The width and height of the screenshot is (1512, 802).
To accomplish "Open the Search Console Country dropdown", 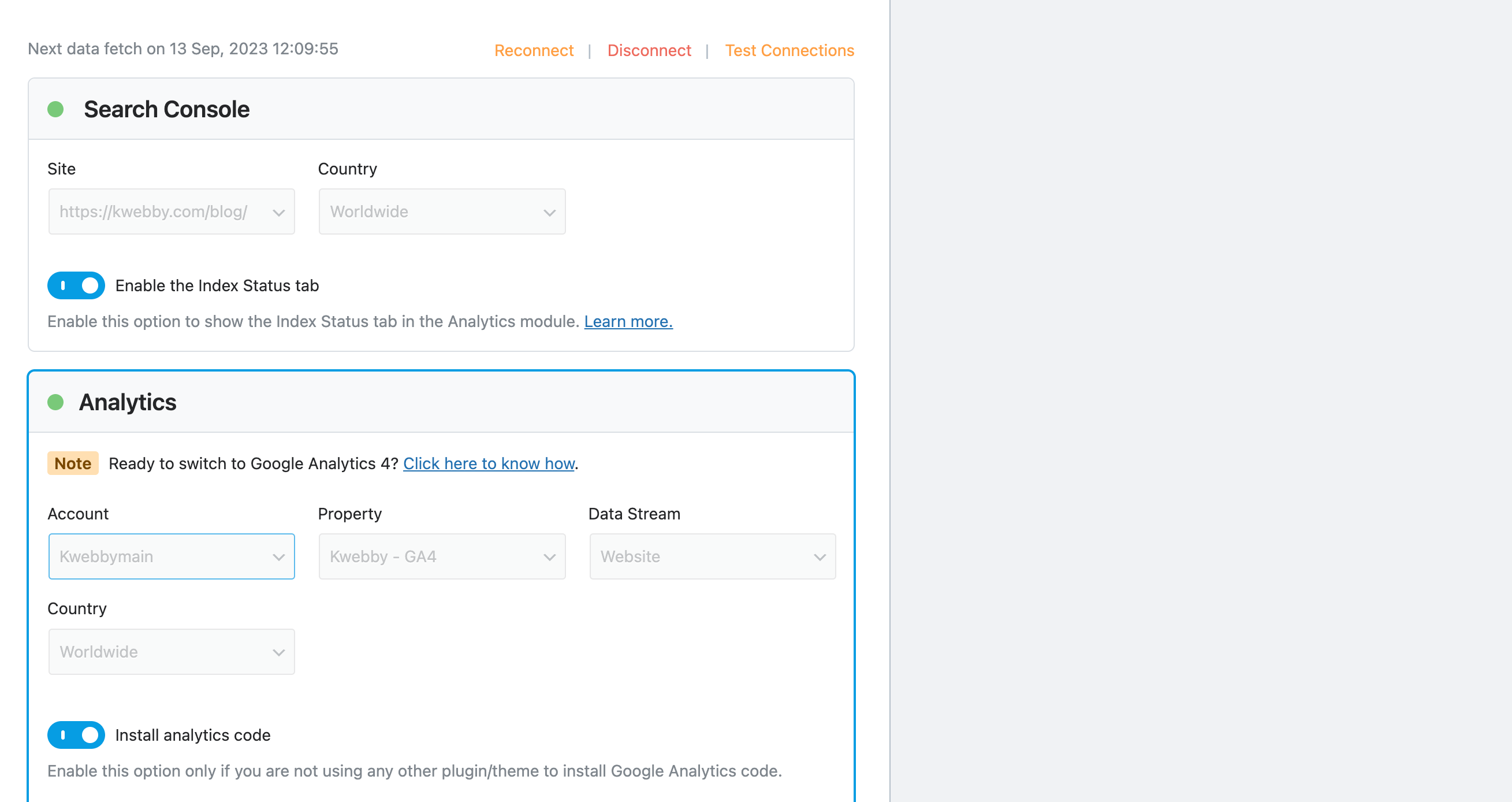I will click(x=442, y=211).
